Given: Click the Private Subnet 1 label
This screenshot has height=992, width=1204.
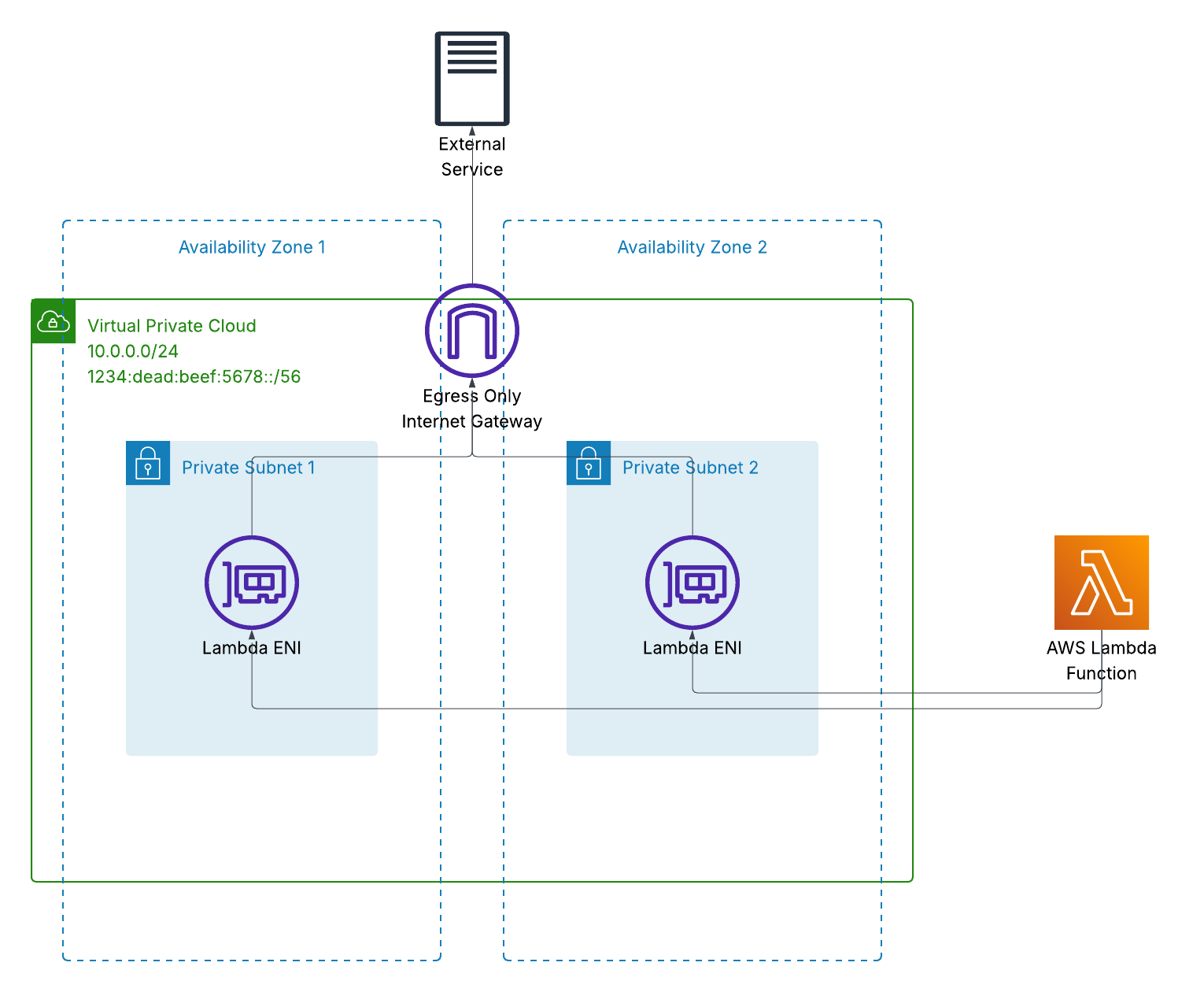Looking at the screenshot, I should click(x=249, y=468).
